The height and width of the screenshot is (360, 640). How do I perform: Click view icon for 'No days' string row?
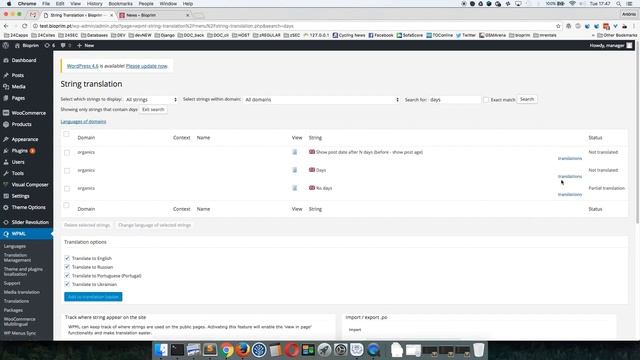click(x=295, y=188)
